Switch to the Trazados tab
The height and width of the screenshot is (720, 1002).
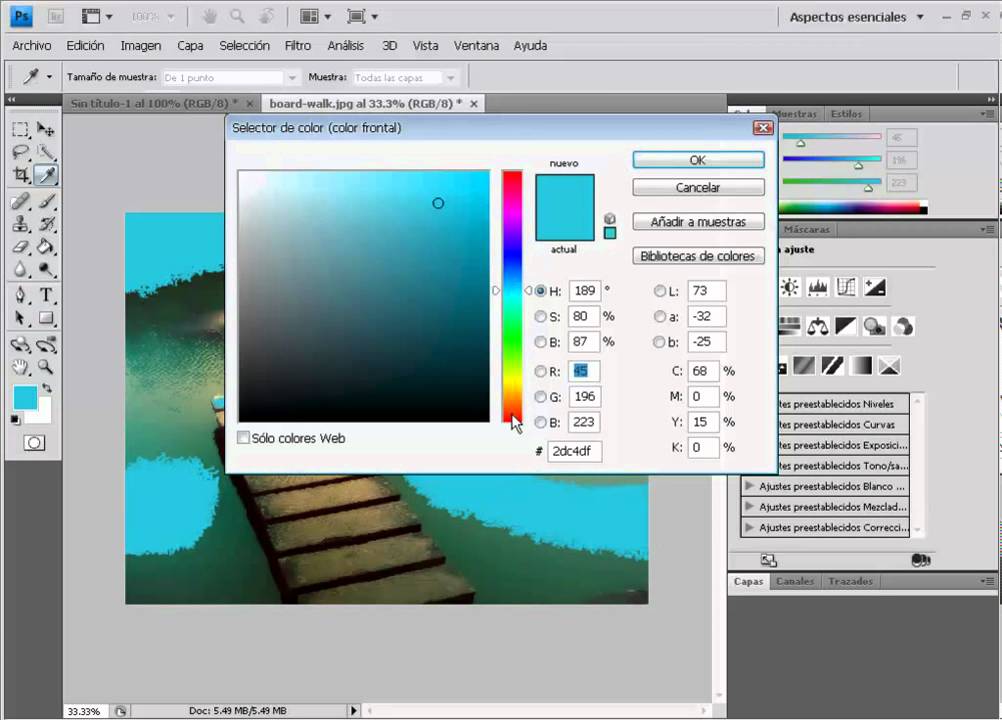(x=850, y=581)
